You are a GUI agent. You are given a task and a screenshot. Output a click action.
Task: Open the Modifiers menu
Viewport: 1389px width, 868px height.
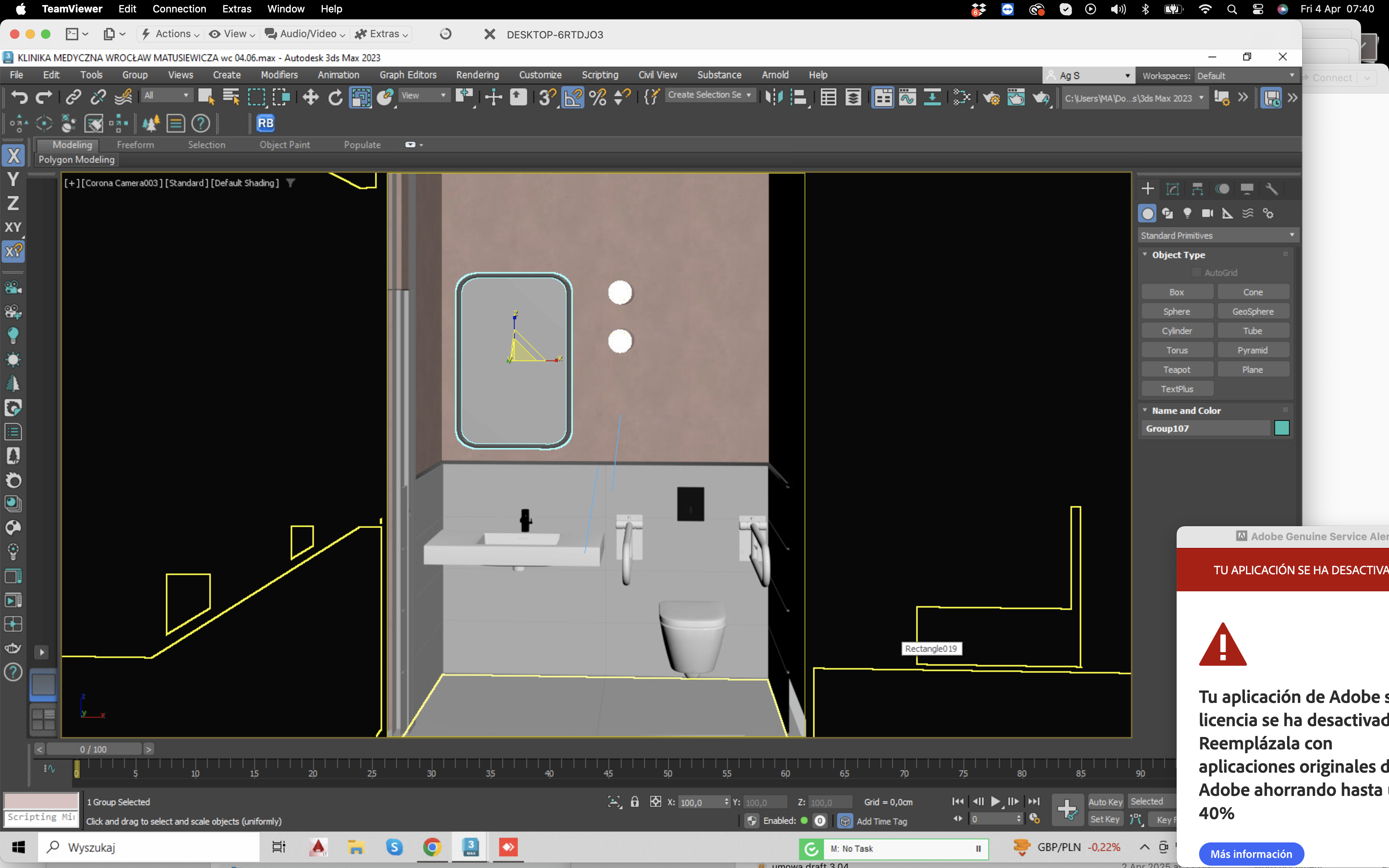pos(279,75)
